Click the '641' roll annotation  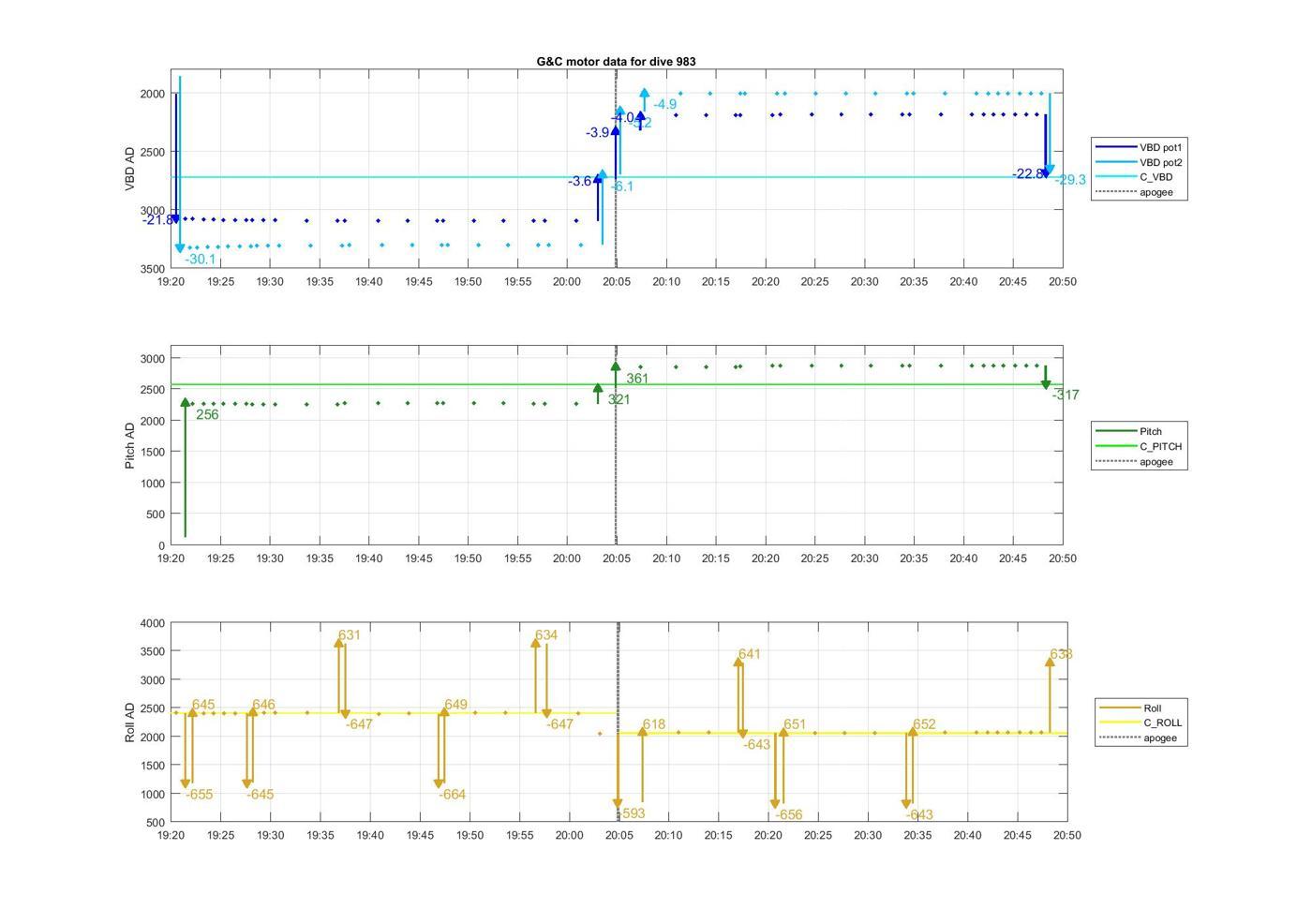(750, 654)
